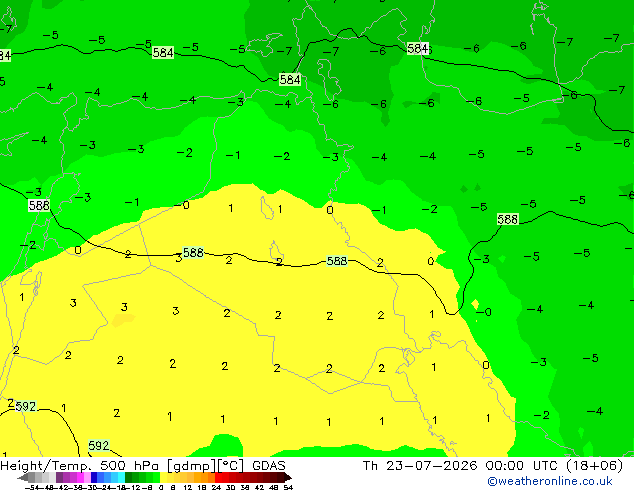
Task: Pick the yellow swatch in the legend
Action: (x=163, y=477)
